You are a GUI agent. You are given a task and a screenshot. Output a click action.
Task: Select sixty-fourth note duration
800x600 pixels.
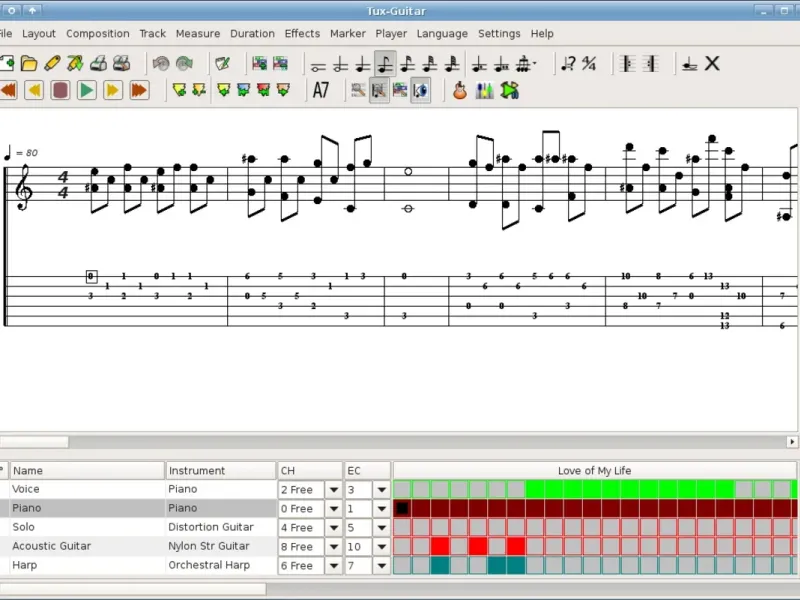pyautogui.click(x=452, y=65)
